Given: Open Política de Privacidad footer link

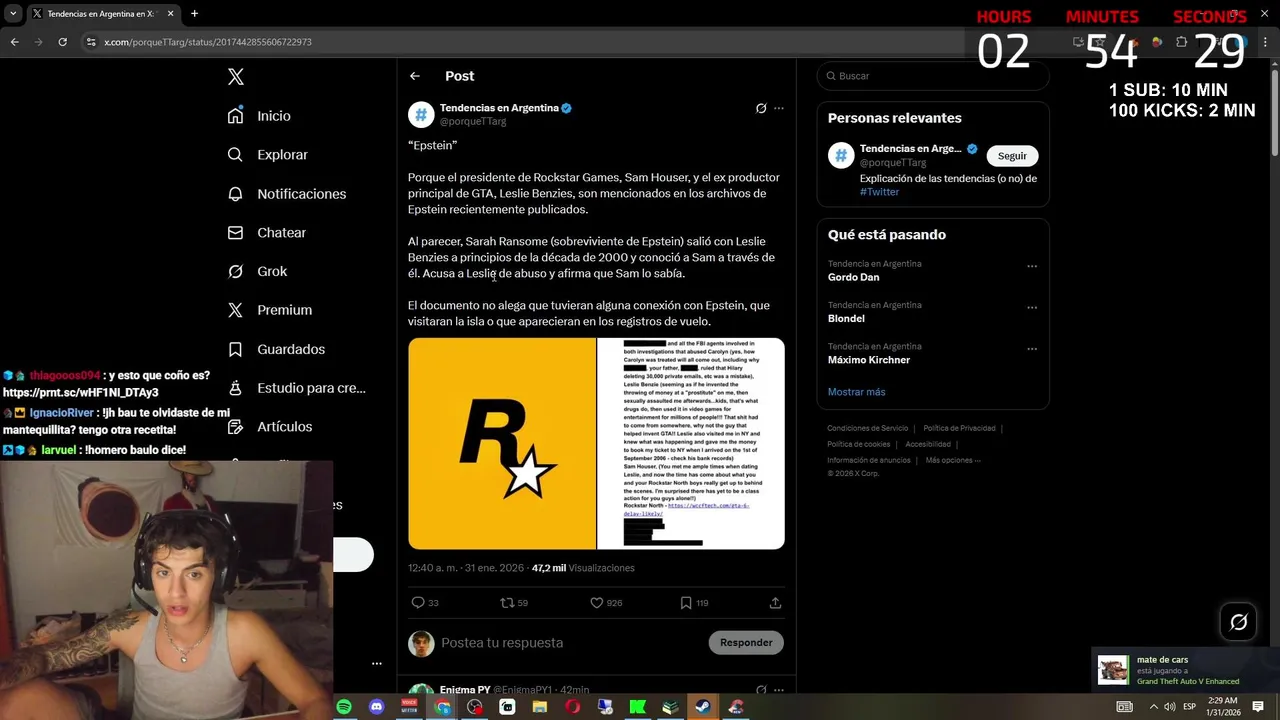Looking at the screenshot, I should [959, 428].
